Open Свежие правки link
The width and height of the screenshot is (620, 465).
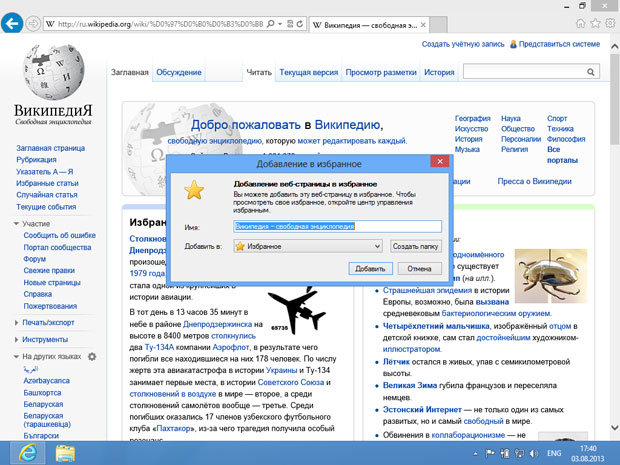49,270
